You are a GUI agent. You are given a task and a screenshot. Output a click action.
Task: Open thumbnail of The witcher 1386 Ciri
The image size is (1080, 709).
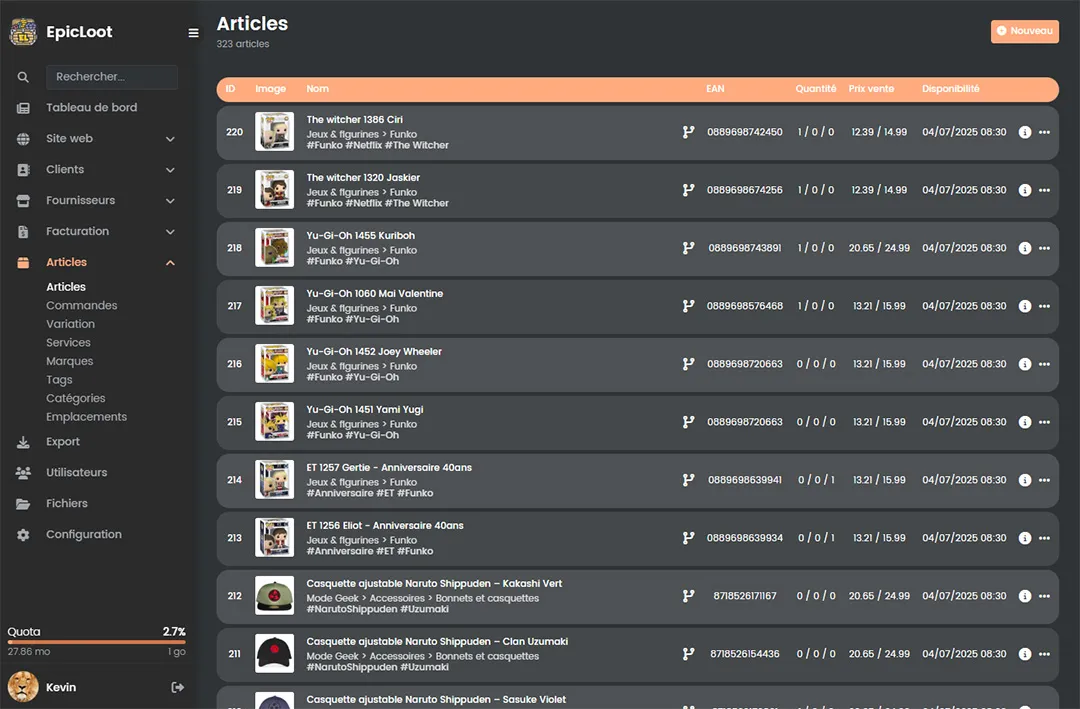(274, 132)
